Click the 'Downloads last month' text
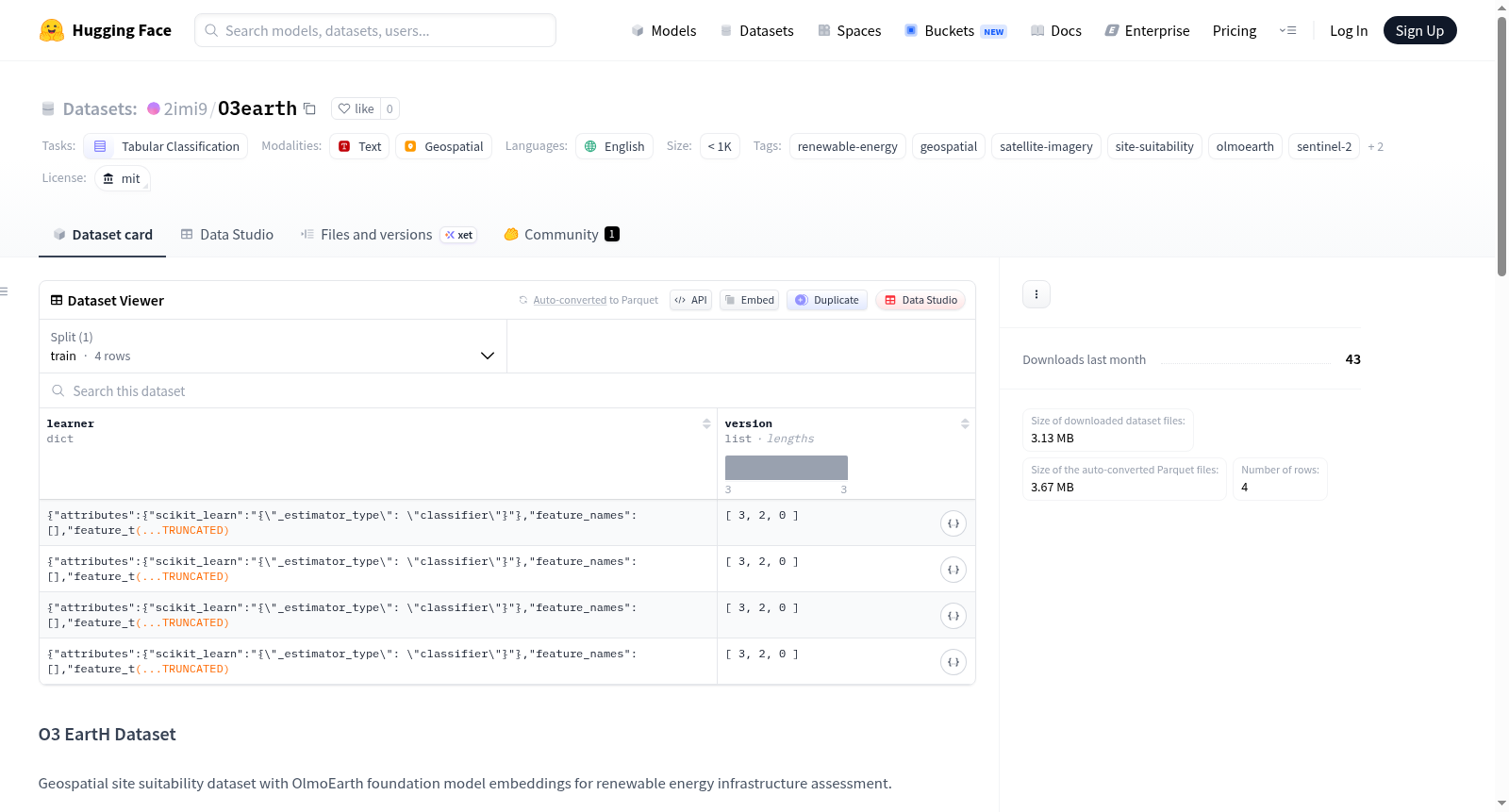The width and height of the screenshot is (1509, 812). (x=1085, y=359)
